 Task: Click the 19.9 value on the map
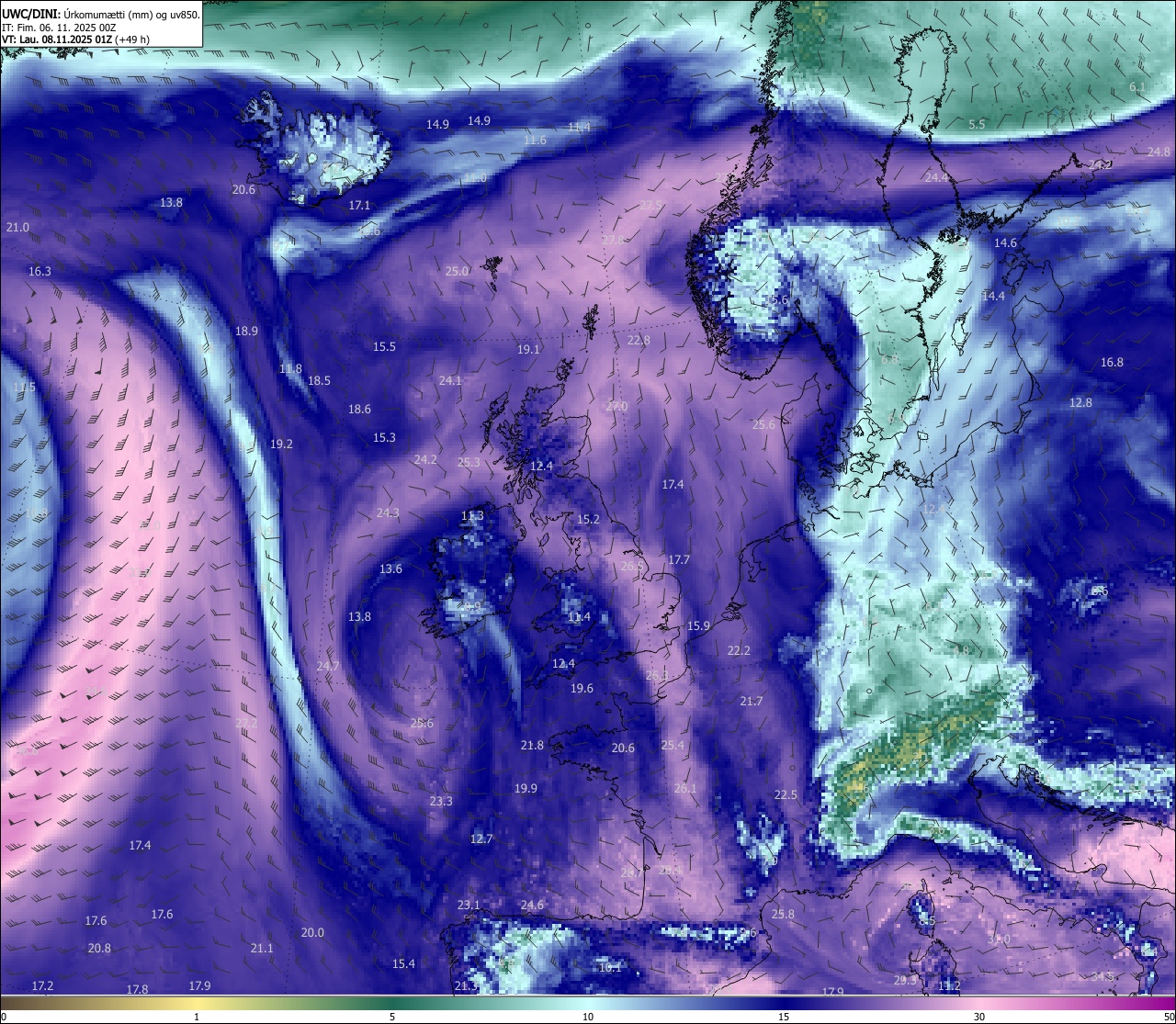(526, 789)
